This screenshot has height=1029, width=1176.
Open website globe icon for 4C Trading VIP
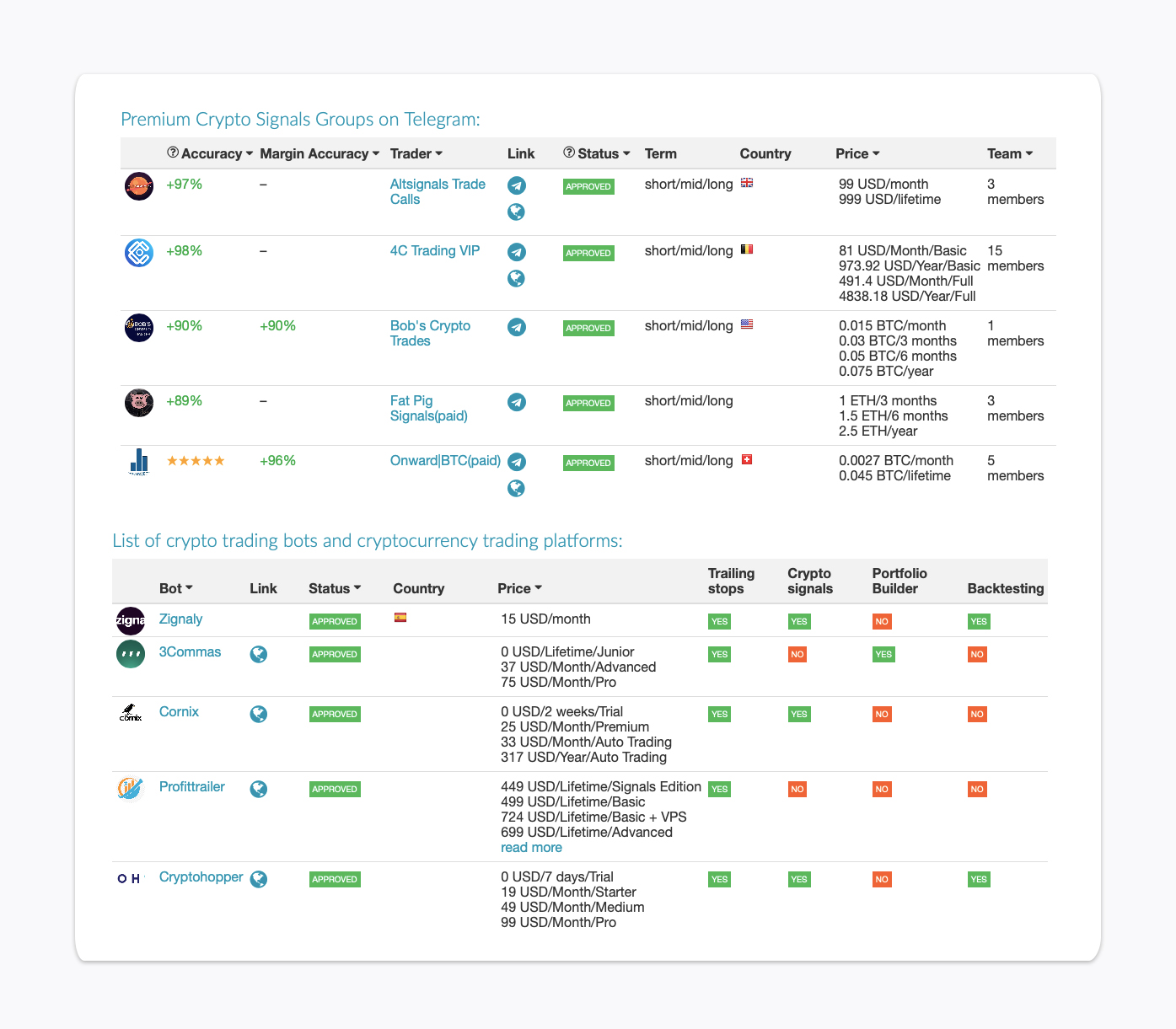[517, 278]
